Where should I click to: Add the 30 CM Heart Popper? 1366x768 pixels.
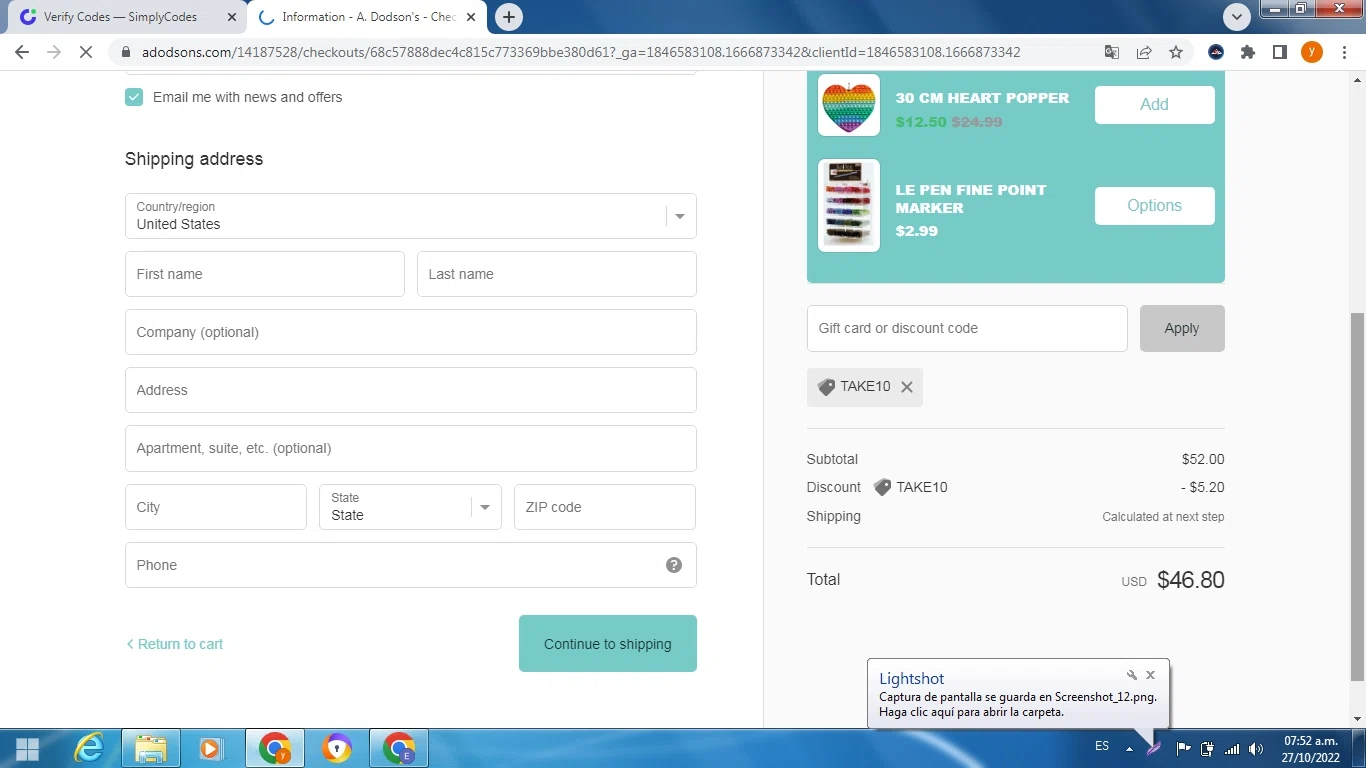(x=1154, y=104)
